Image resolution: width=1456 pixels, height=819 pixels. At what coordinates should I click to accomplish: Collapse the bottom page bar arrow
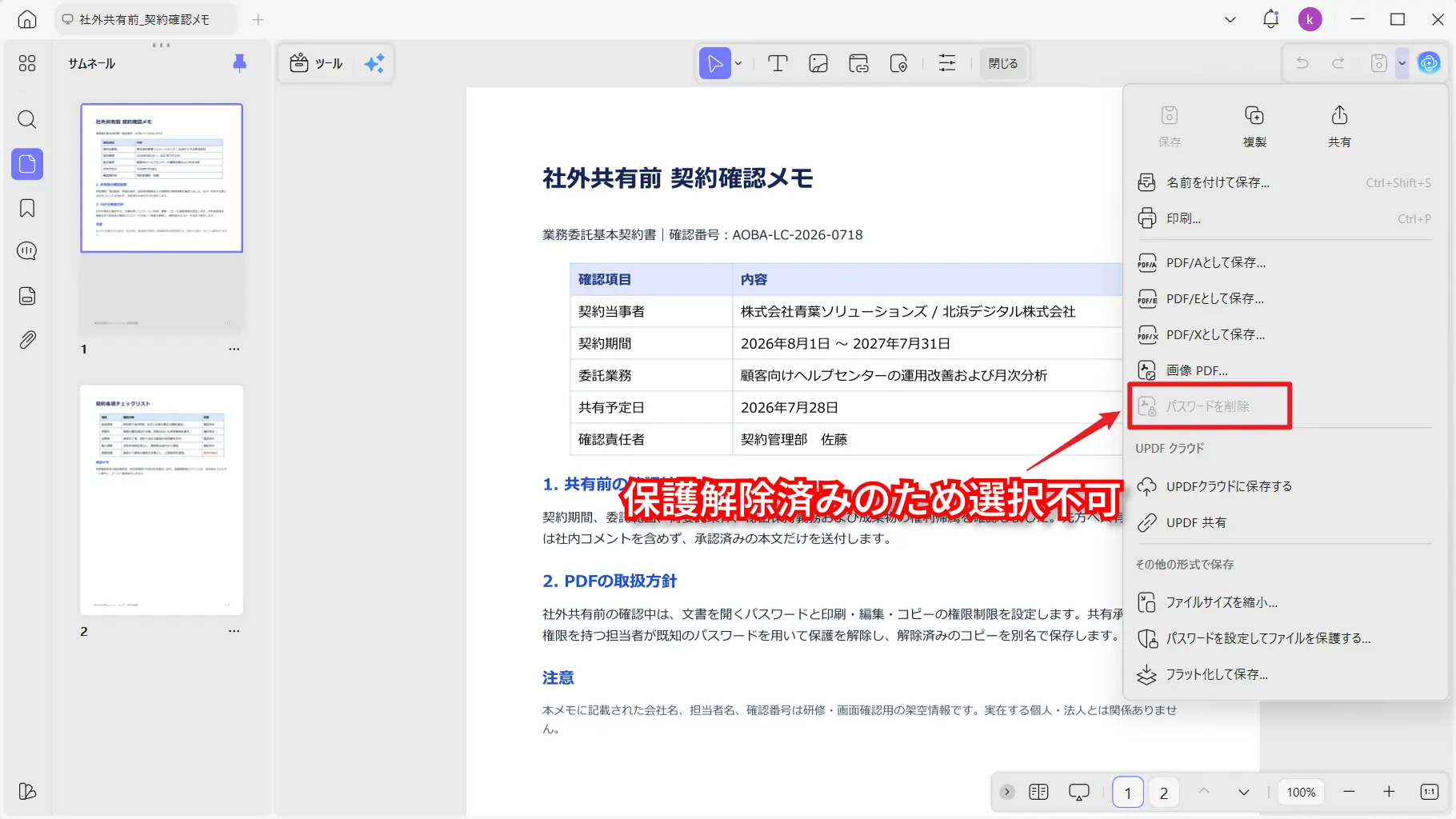[1007, 792]
